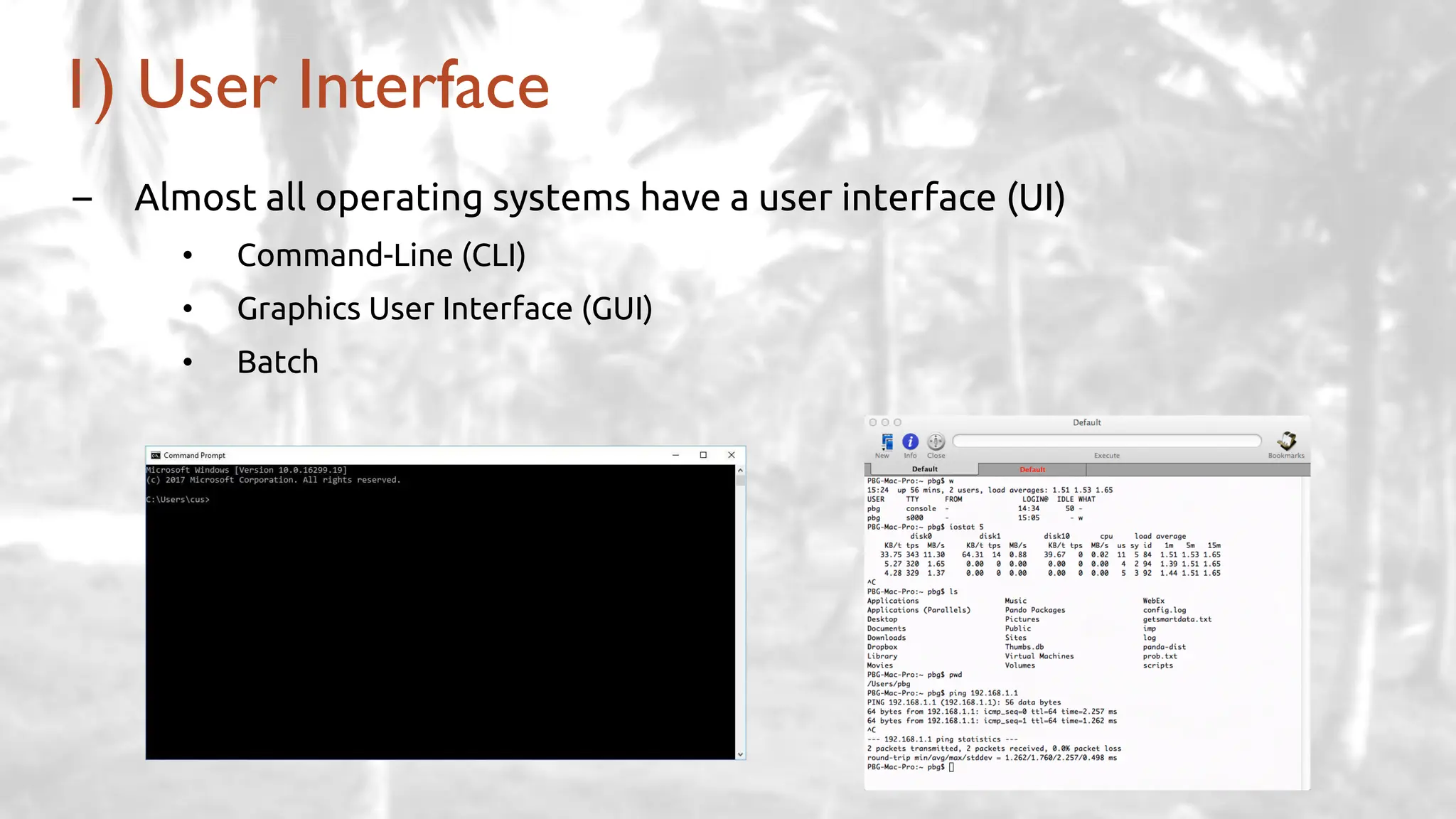The image size is (1456, 819).
Task: Click the 'iostat 5' command line
Action: point(926,527)
